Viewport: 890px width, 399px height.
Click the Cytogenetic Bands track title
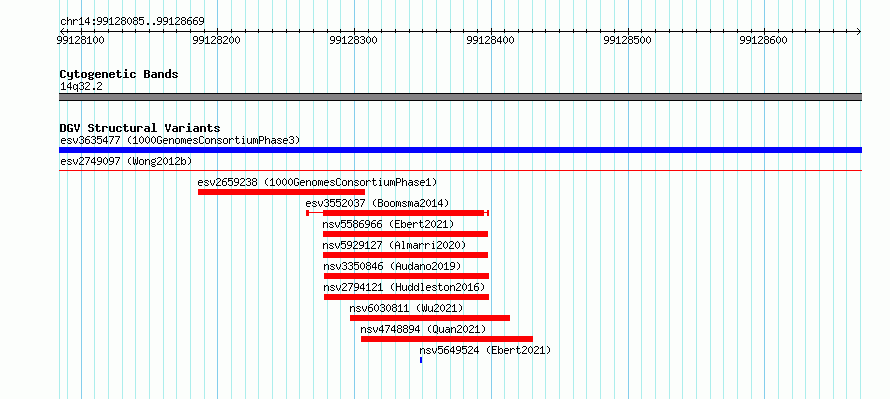point(119,74)
